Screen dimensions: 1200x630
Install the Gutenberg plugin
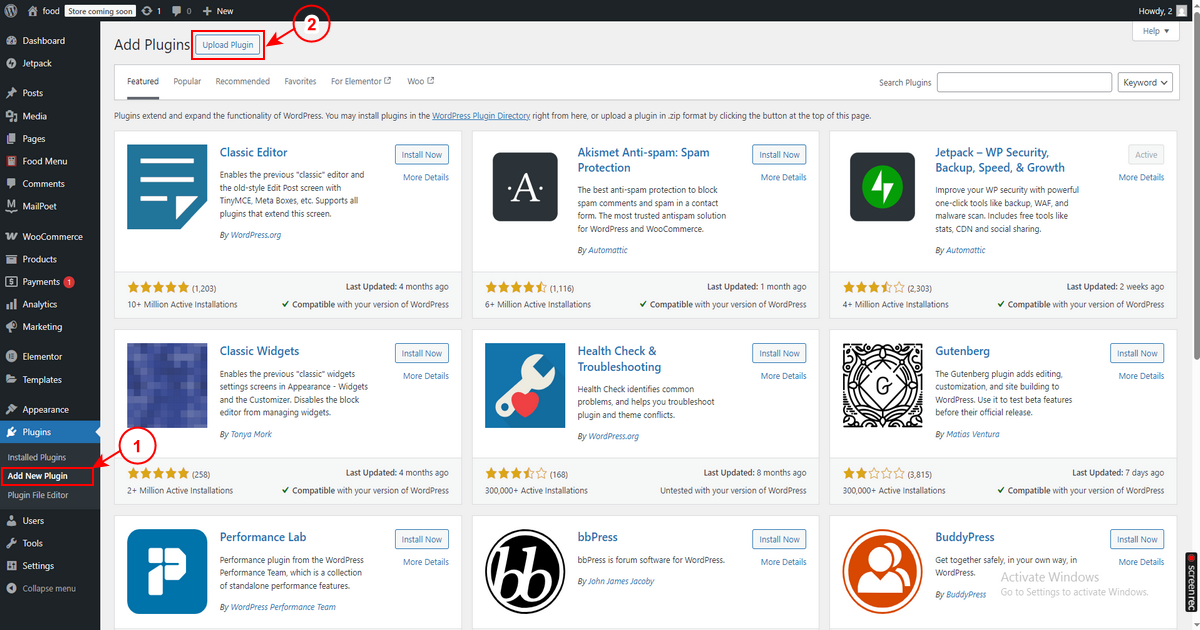(1137, 353)
